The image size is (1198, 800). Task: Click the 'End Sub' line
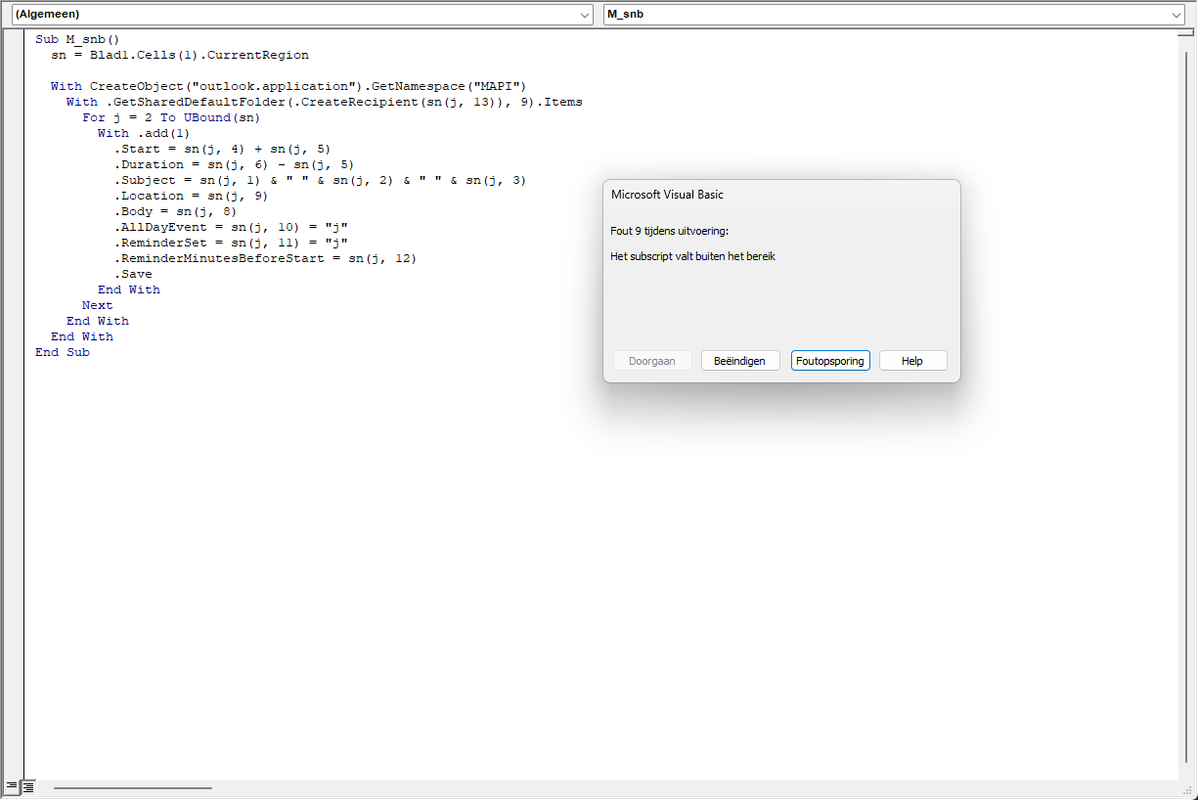(x=63, y=352)
